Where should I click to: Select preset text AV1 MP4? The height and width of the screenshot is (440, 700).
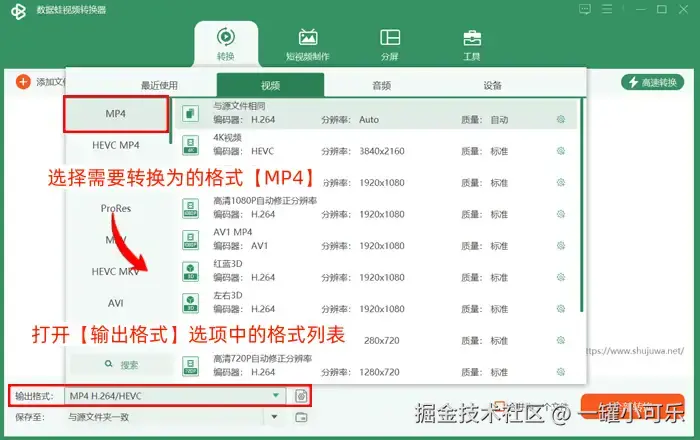click(x=233, y=232)
